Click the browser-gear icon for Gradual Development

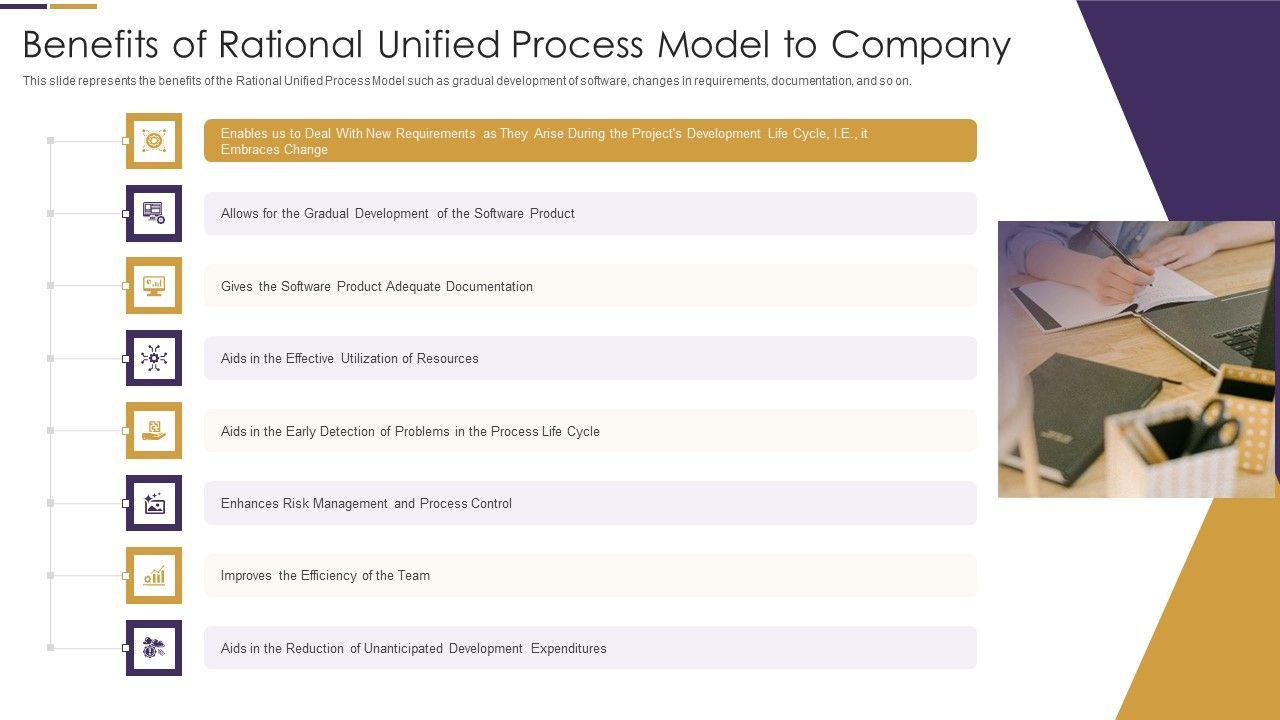(154, 213)
